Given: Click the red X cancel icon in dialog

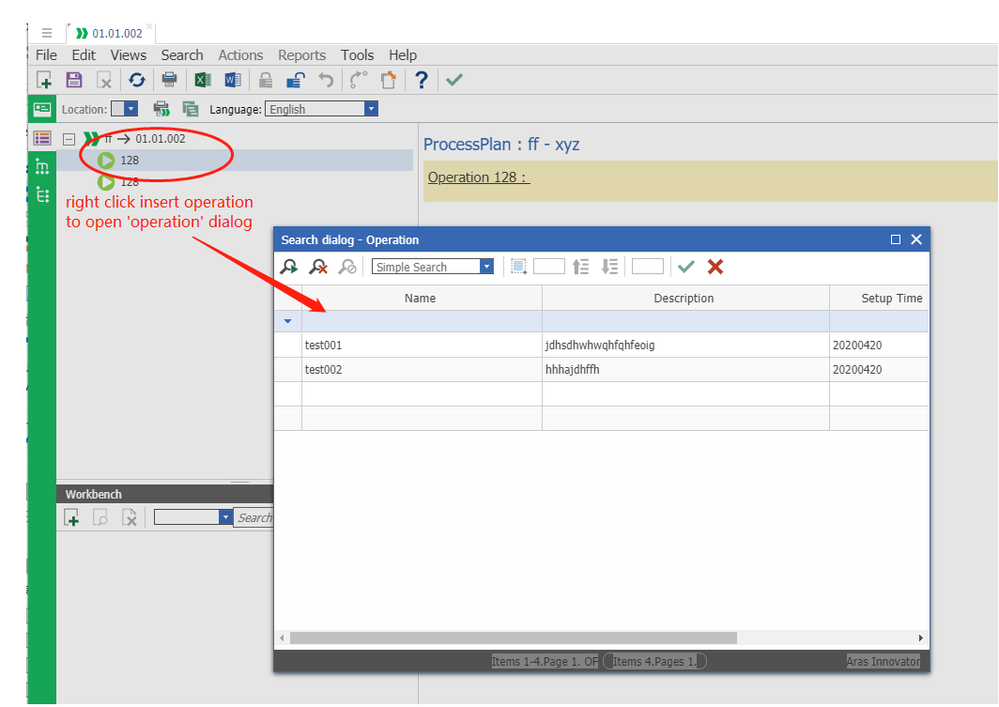Looking at the screenshot, I should pos(715,267).
